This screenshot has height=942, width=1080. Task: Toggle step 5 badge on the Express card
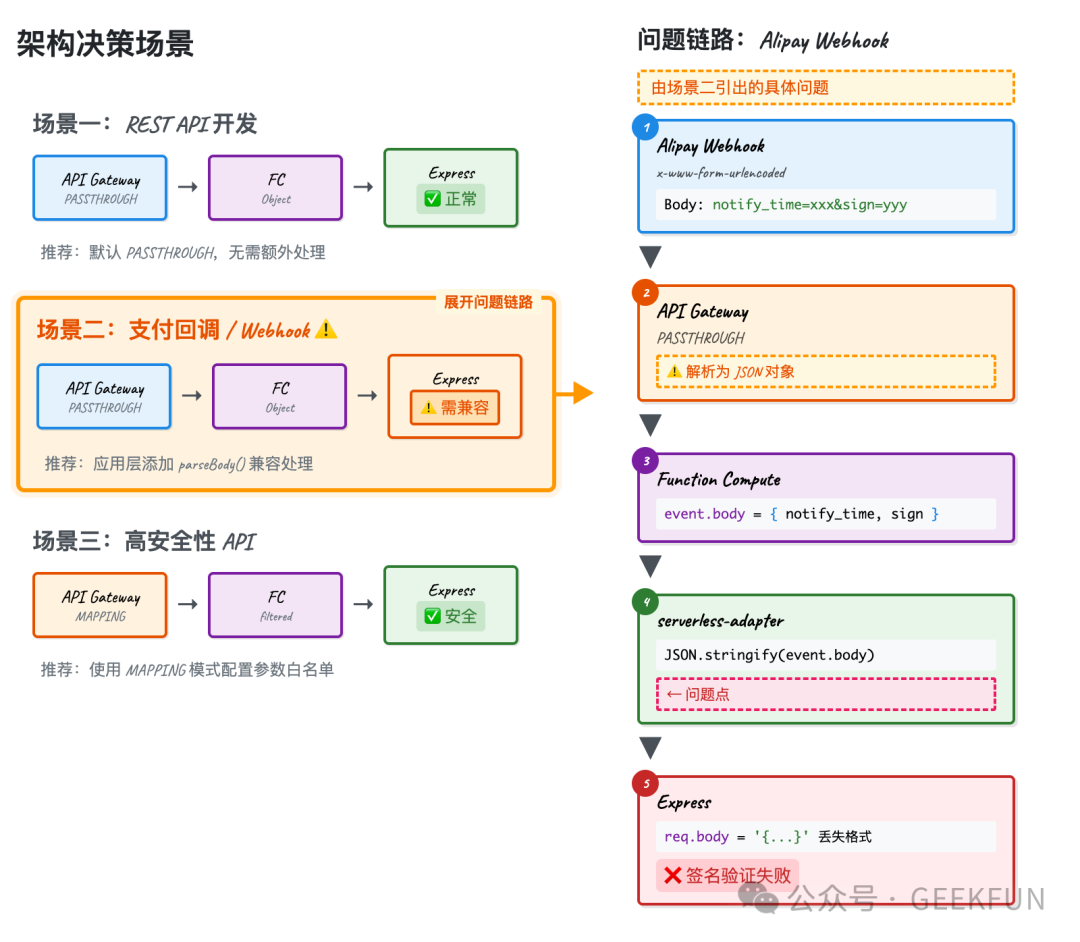tap(645, 783)
